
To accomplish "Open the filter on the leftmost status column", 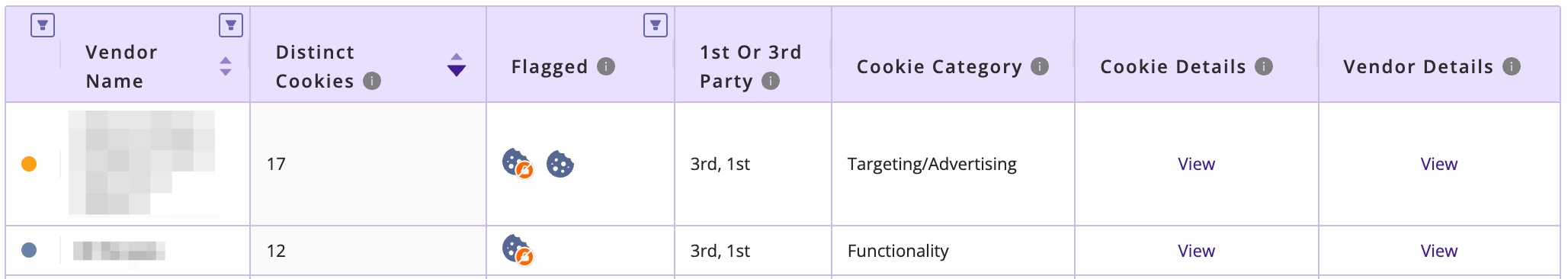I will coord(43,25).
